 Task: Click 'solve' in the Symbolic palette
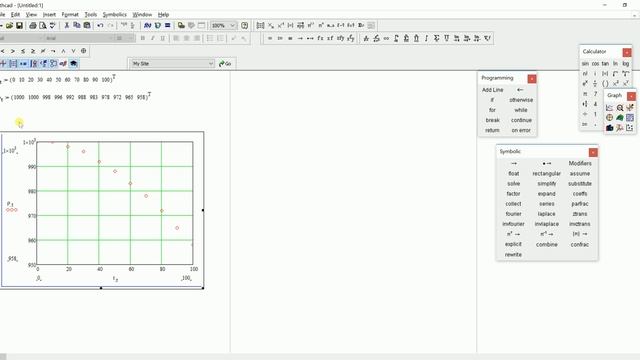[x=513, y=184]
